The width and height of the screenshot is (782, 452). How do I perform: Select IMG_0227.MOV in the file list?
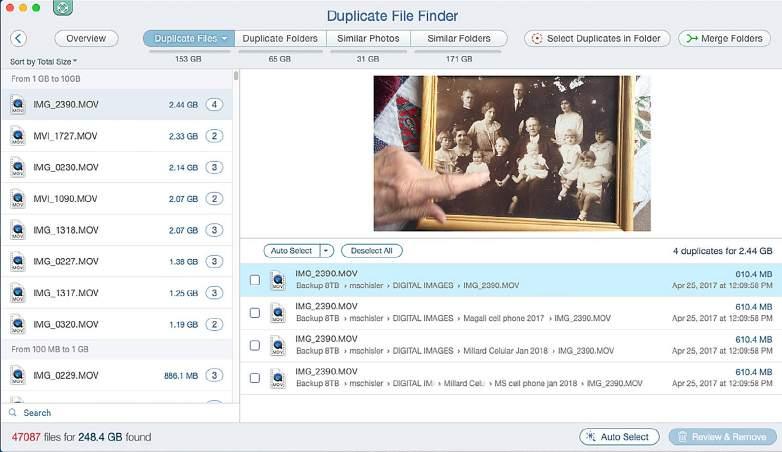point(117,261)
